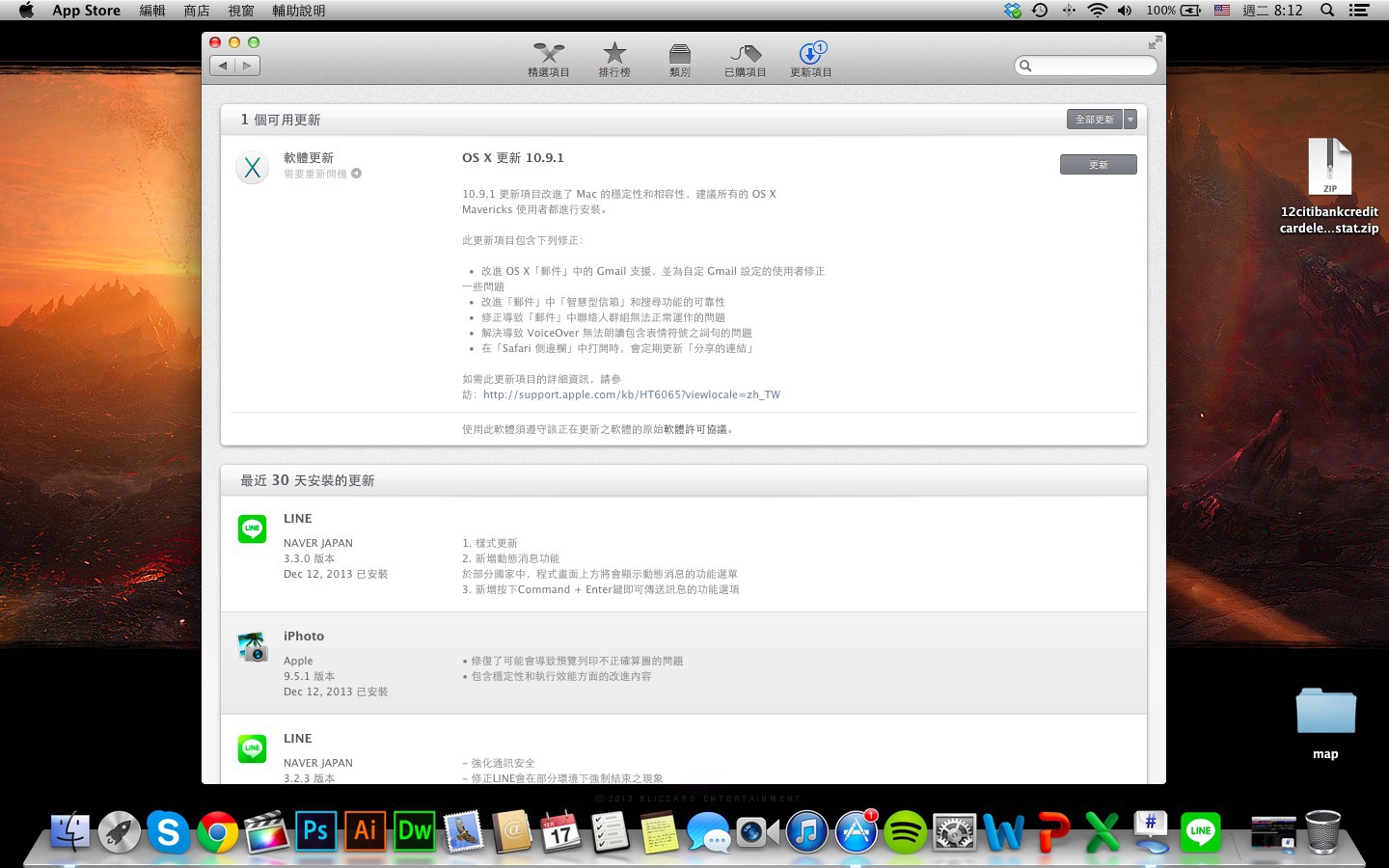Open System Preferences gear in the Dock
Viewport: 1389px width, 868px height.
954,831
